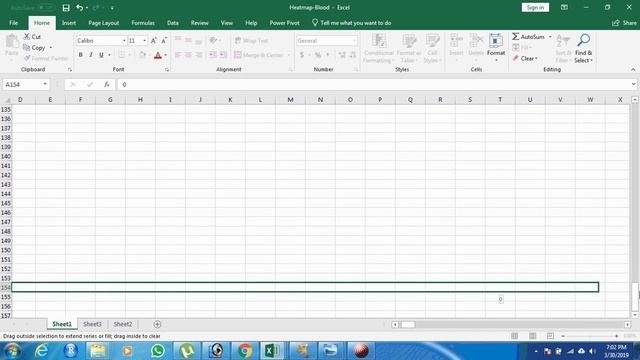Open the AutoSum dropdown arrow
Screen dimensions: 640x360
coord(550,37)
